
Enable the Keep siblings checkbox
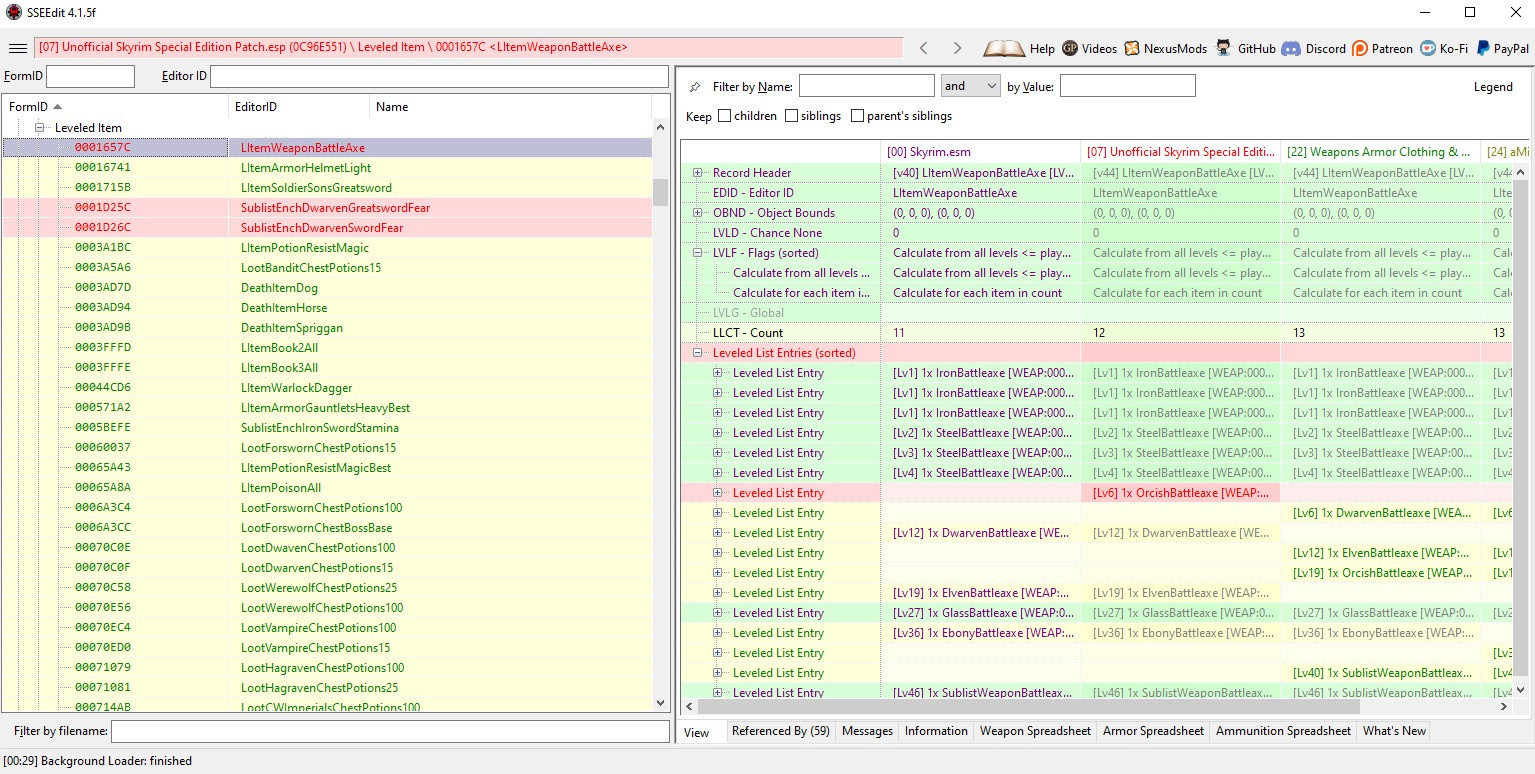click(x=792, y=116)
